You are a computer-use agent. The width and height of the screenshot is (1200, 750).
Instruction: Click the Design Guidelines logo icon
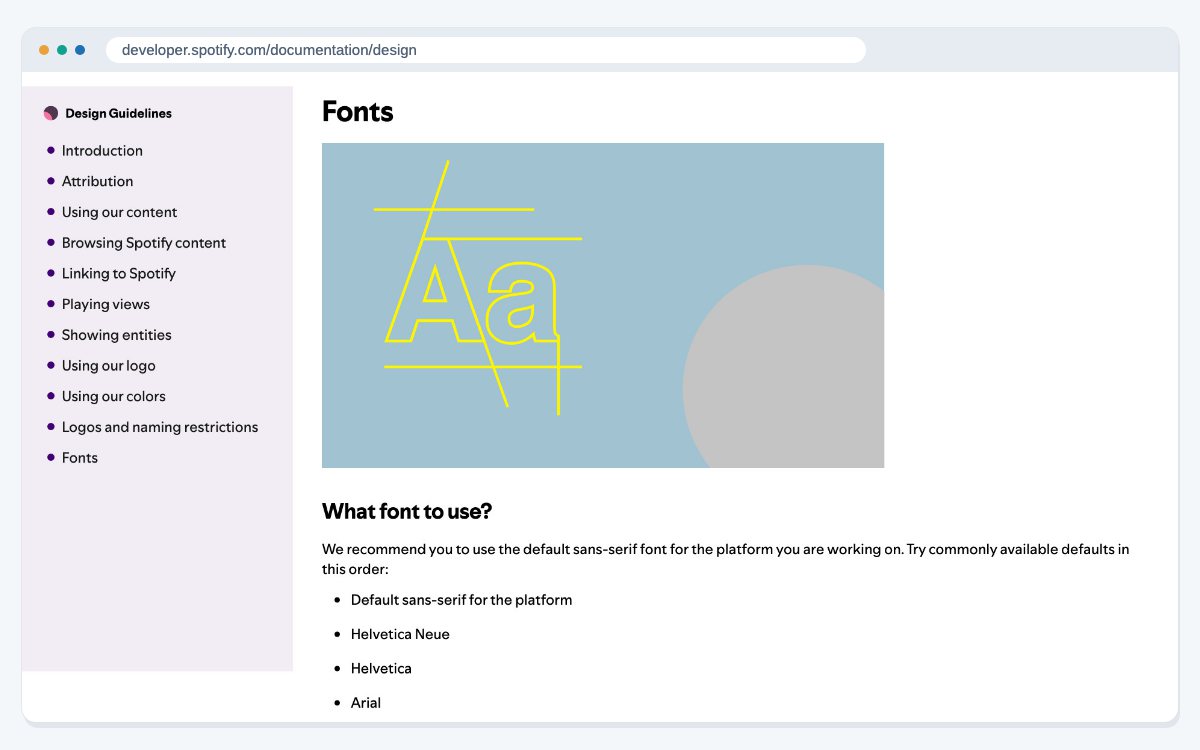pyautogui.click(x=51, y=114)
